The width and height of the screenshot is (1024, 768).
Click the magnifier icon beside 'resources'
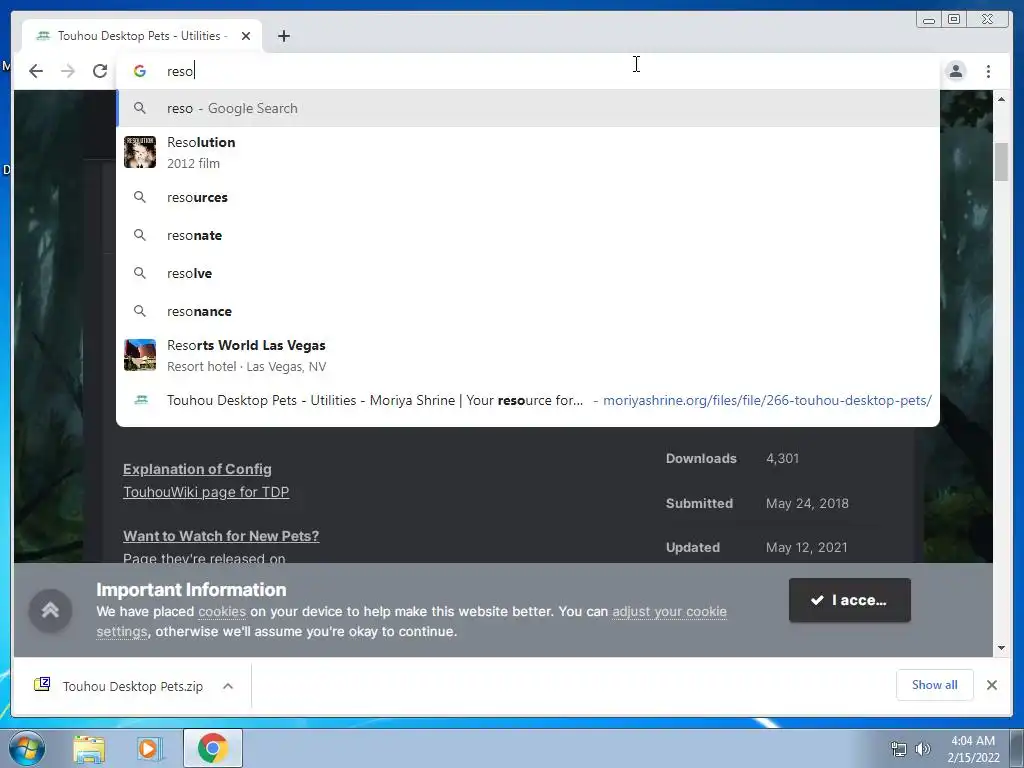[140, 197]
